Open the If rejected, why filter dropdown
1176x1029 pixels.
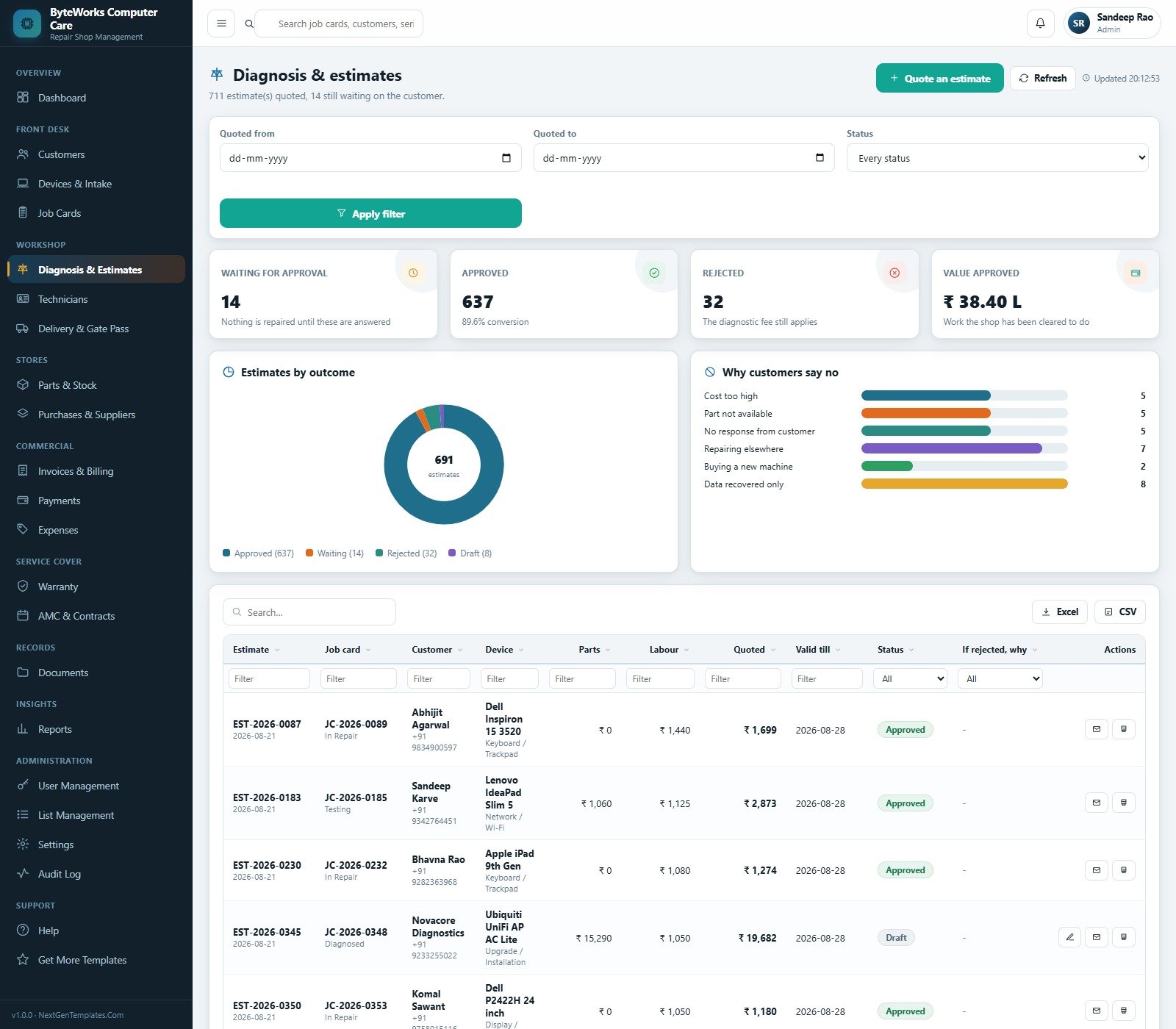coord(1000,678)
